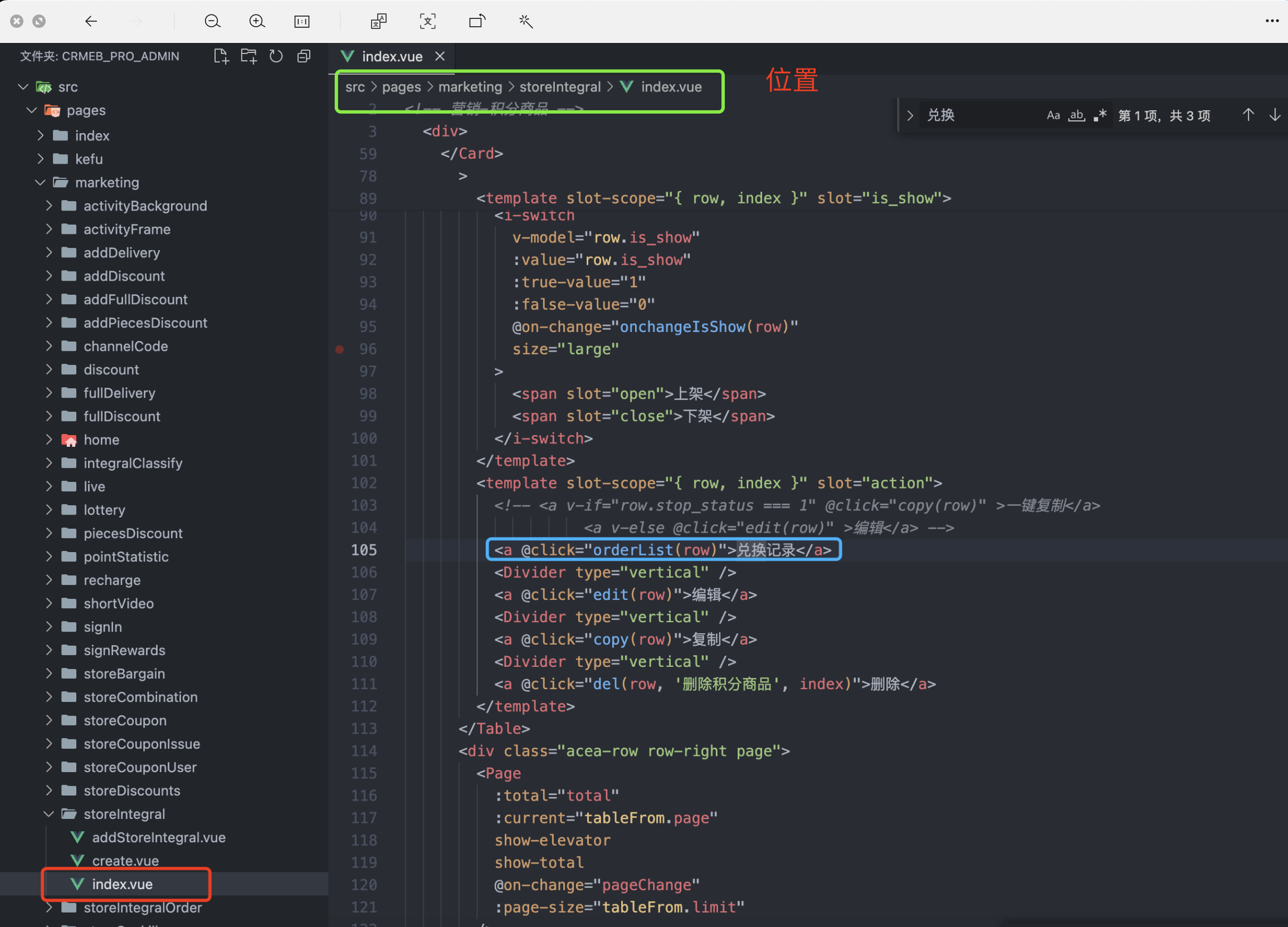Click pages in the breadcrumb path
The width and height of the screenshot is (1288, 927).
(402, 87)
